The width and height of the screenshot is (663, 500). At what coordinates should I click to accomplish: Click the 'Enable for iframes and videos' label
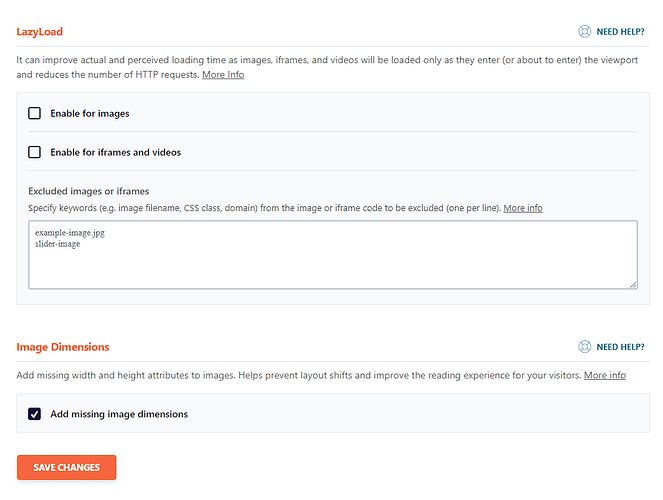coord(115,153)
